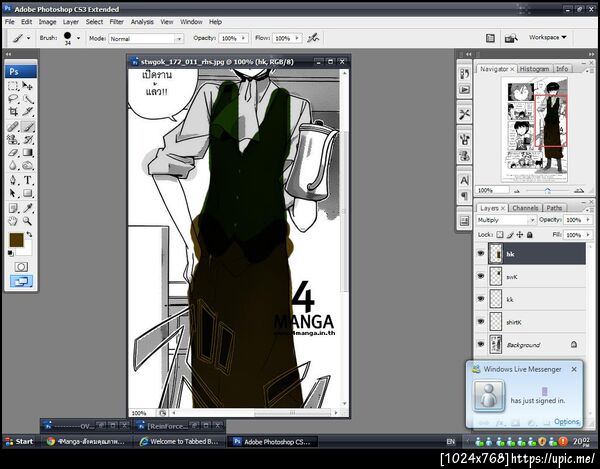This screenshot has height=469, width=600.
Task: Select the Shape tool
Action: coord(28,193)
